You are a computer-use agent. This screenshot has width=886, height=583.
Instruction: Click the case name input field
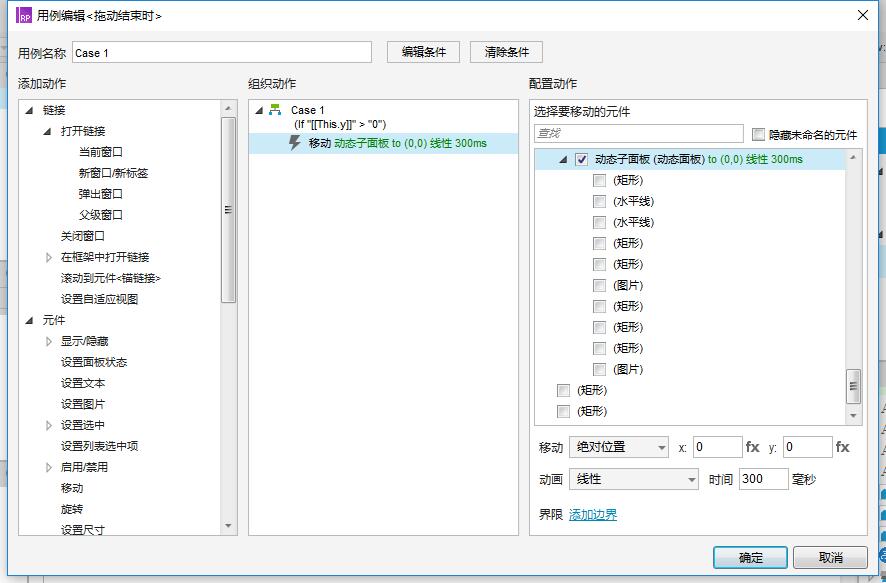[222, 53]
